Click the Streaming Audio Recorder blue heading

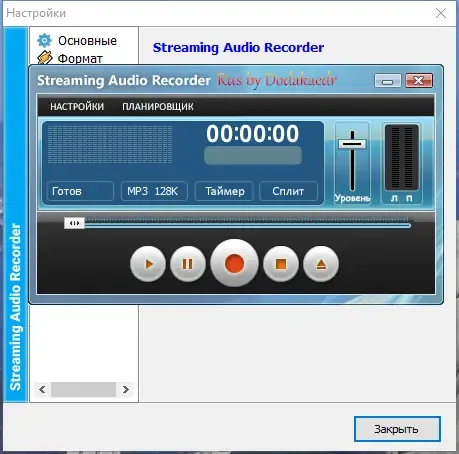[238, 47]
